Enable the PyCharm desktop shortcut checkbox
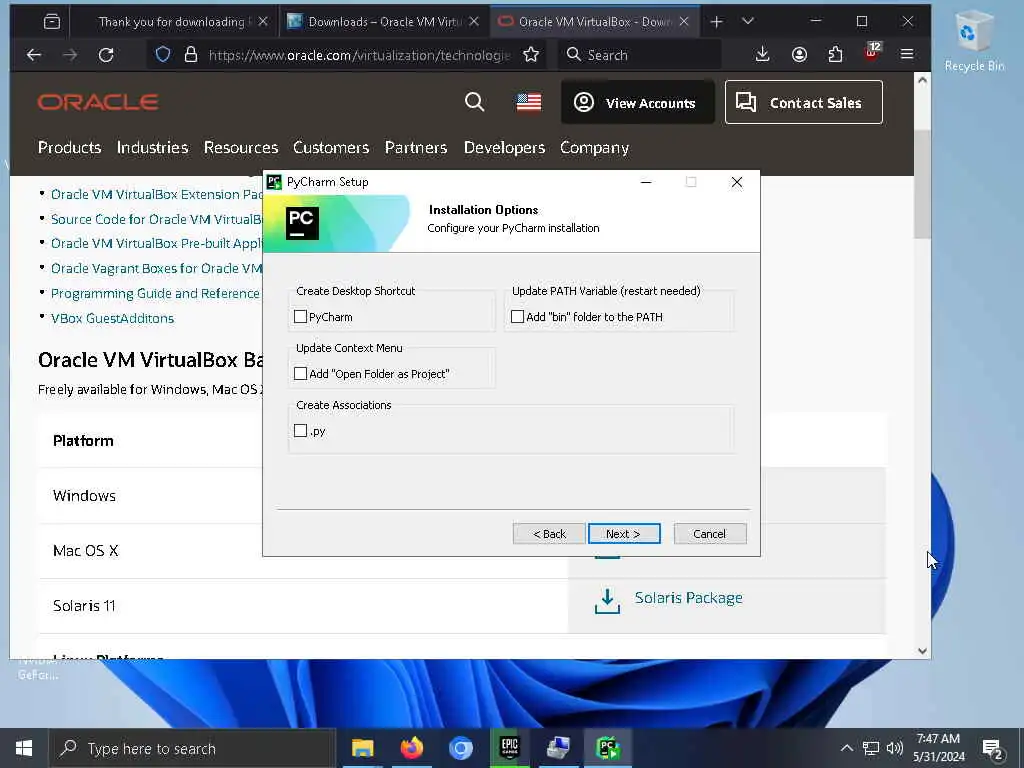This screenshot has width=1024, height=768. [x=300, y=317]
